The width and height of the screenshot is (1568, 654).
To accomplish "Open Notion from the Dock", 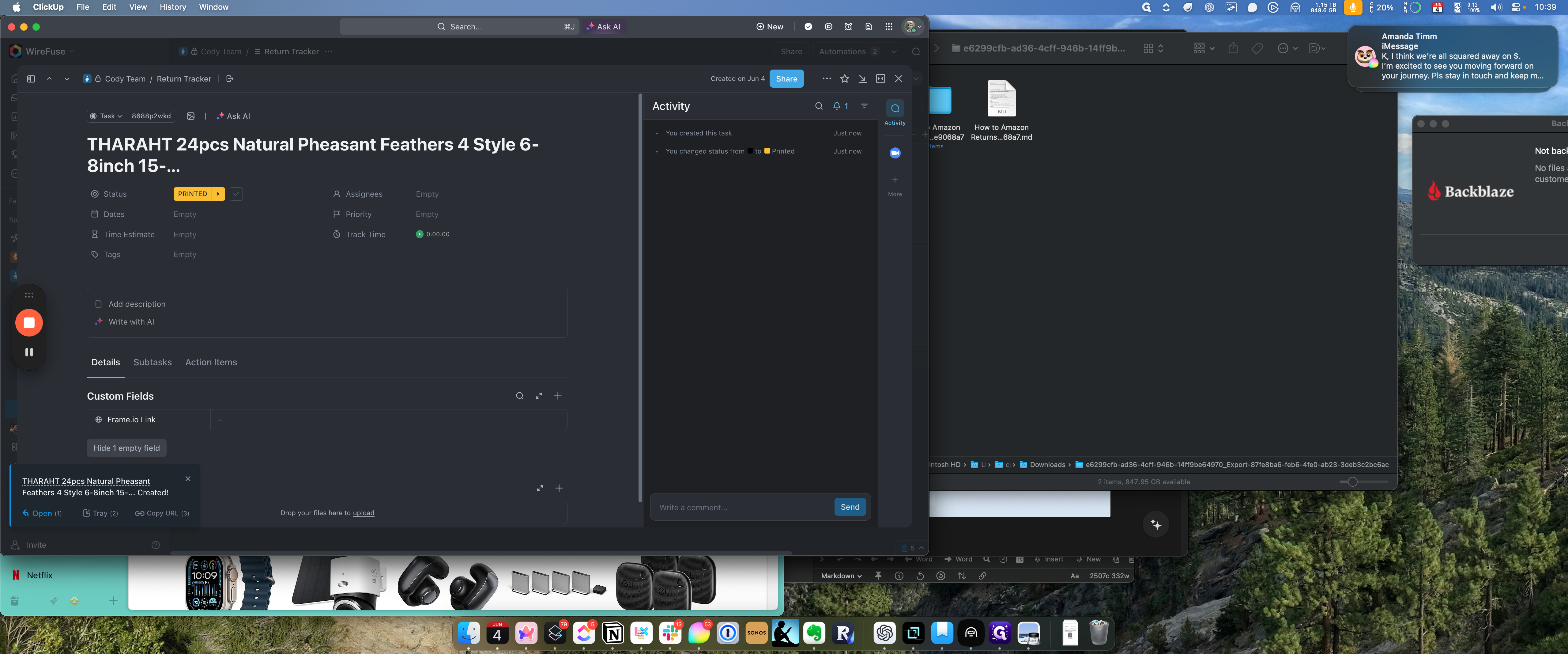I will [613, 633].
